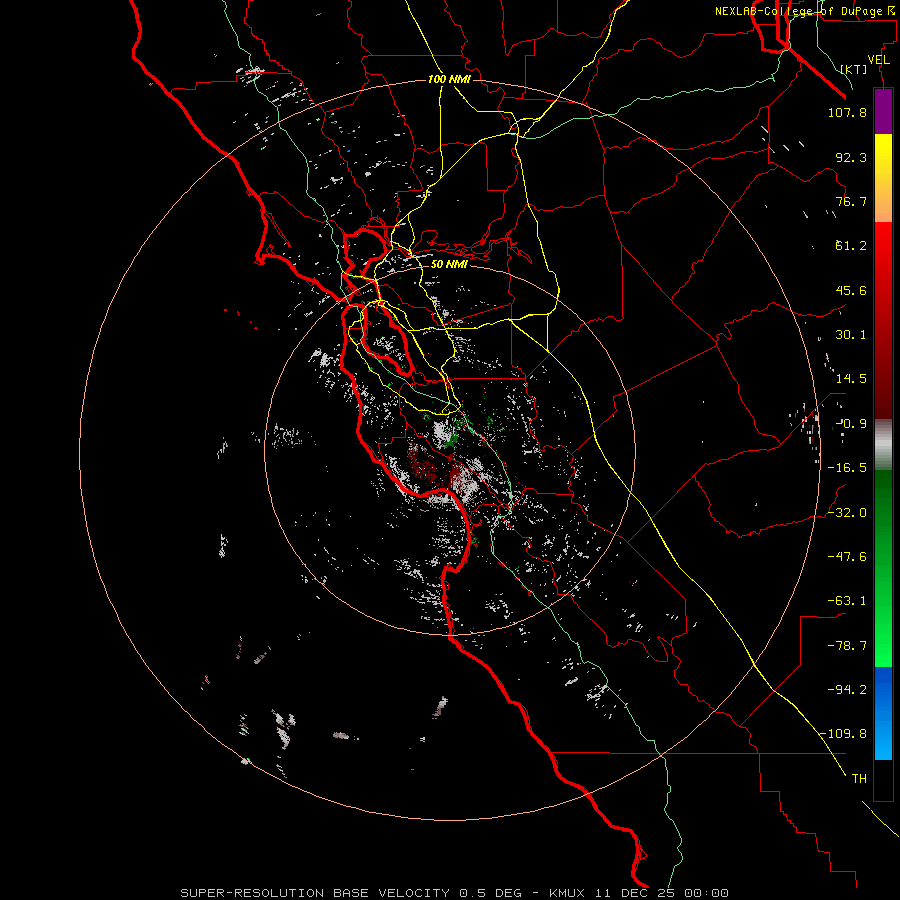Pick the blue segment of velocity colorbar
The height and width of the screenshot is (900, 900).
[x=883, y=713]
